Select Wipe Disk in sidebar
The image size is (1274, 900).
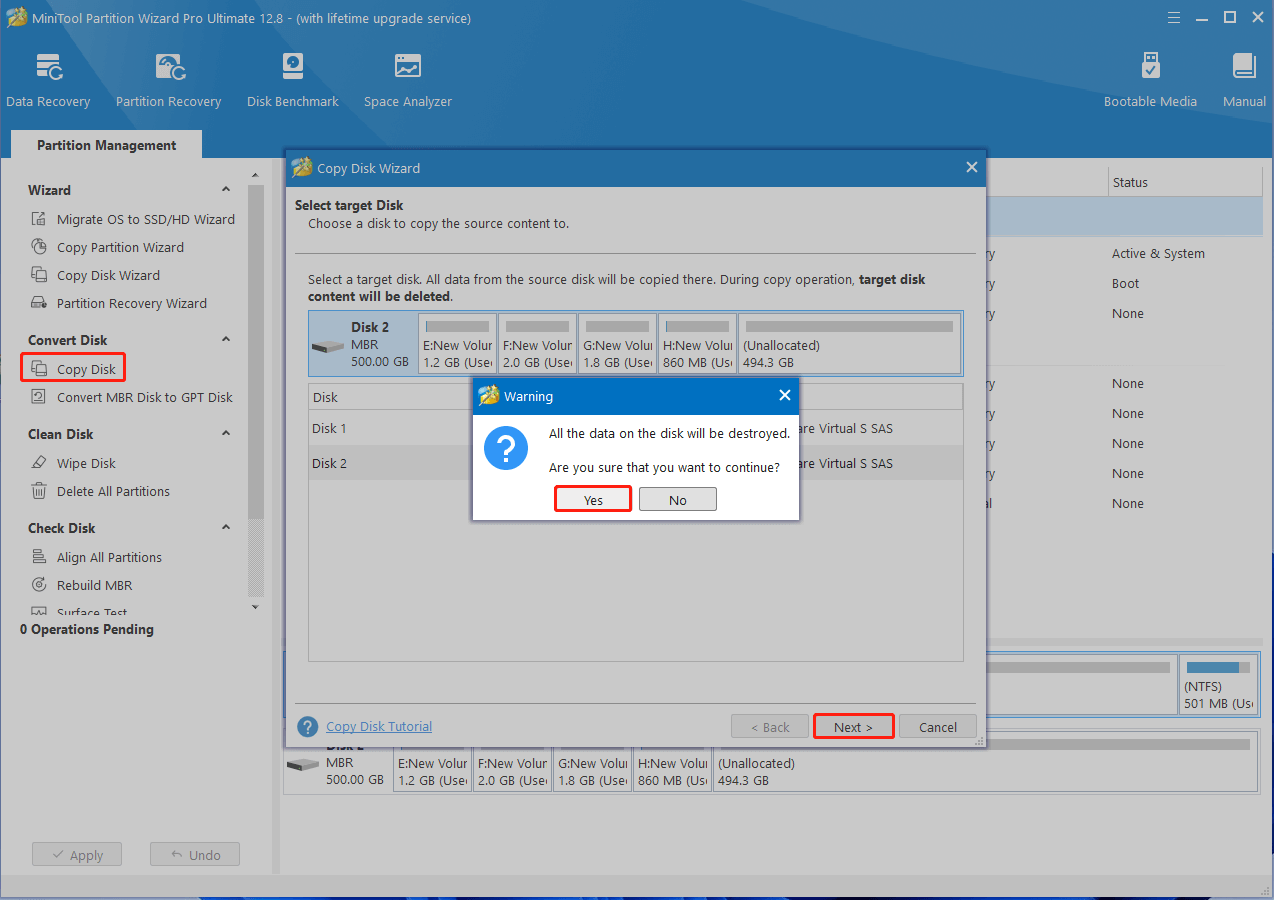(x=86, y=463)
